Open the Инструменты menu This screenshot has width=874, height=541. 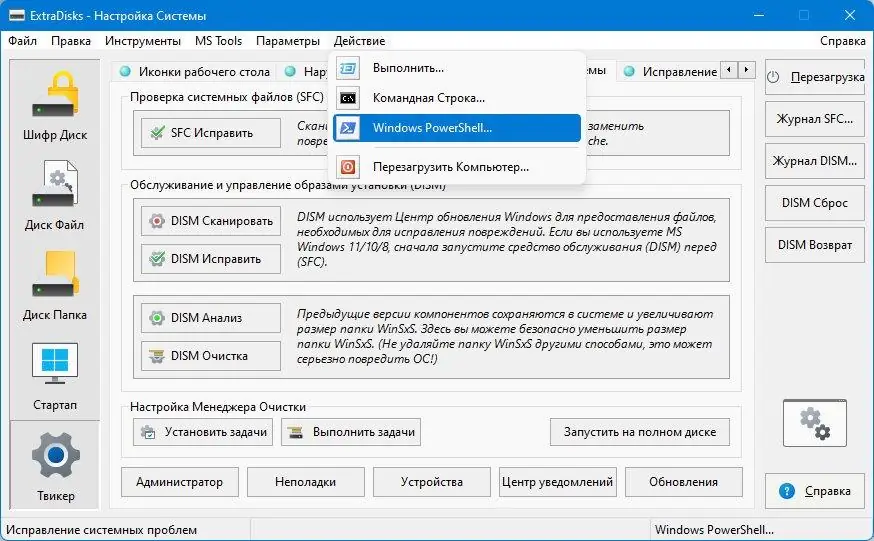(x=143, y=41)
